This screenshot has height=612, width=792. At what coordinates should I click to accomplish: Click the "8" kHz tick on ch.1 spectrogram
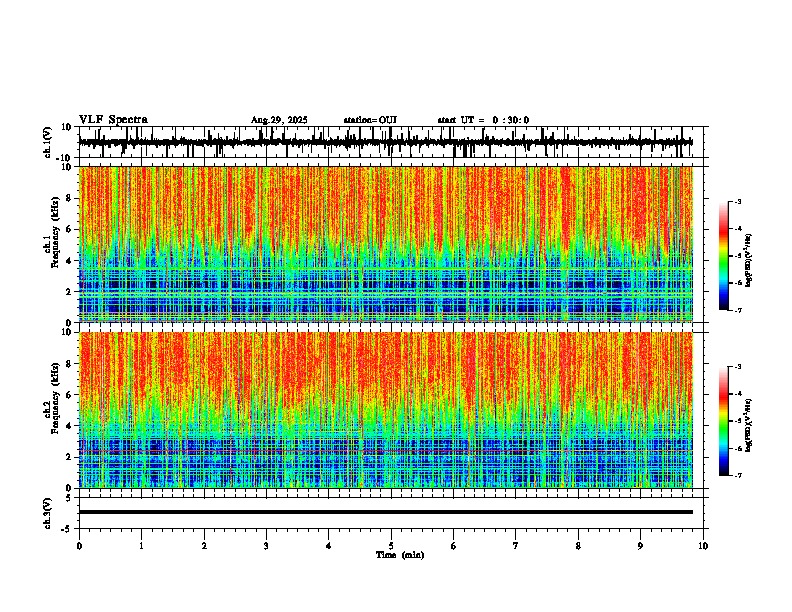pyautogui.click(x=69, y=198)
